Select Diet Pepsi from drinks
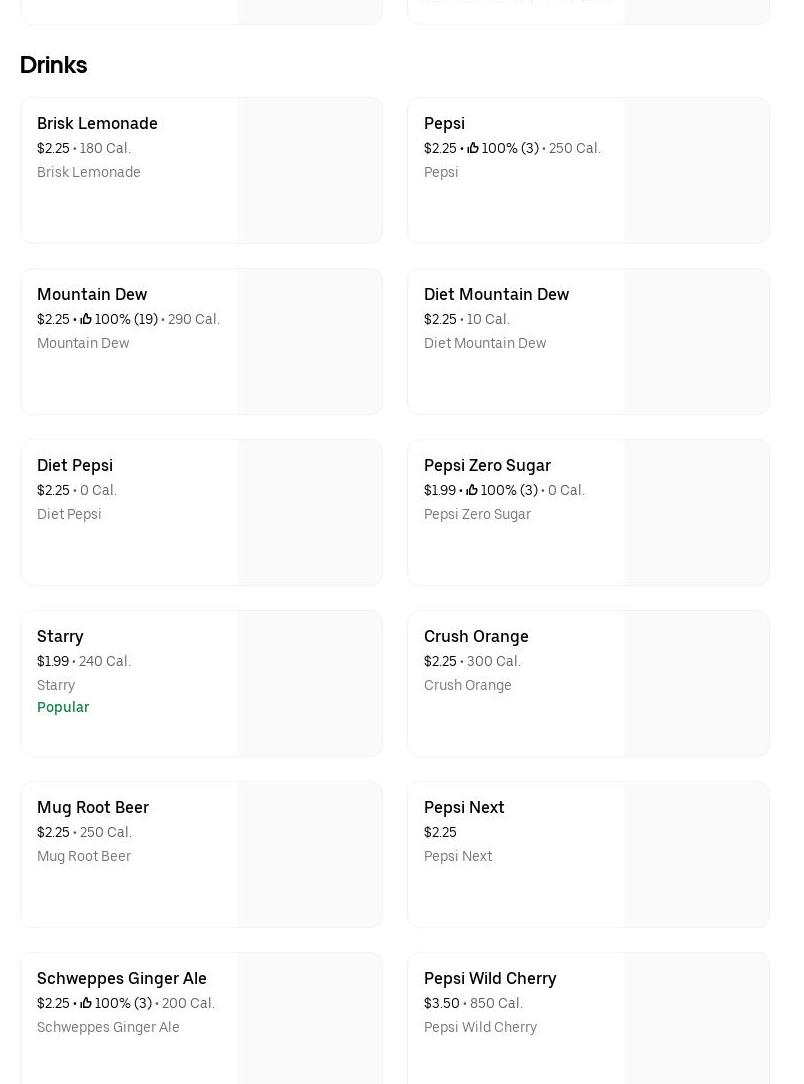The width and height of the screenshot is (804, 1084). [x=75, y=466]
